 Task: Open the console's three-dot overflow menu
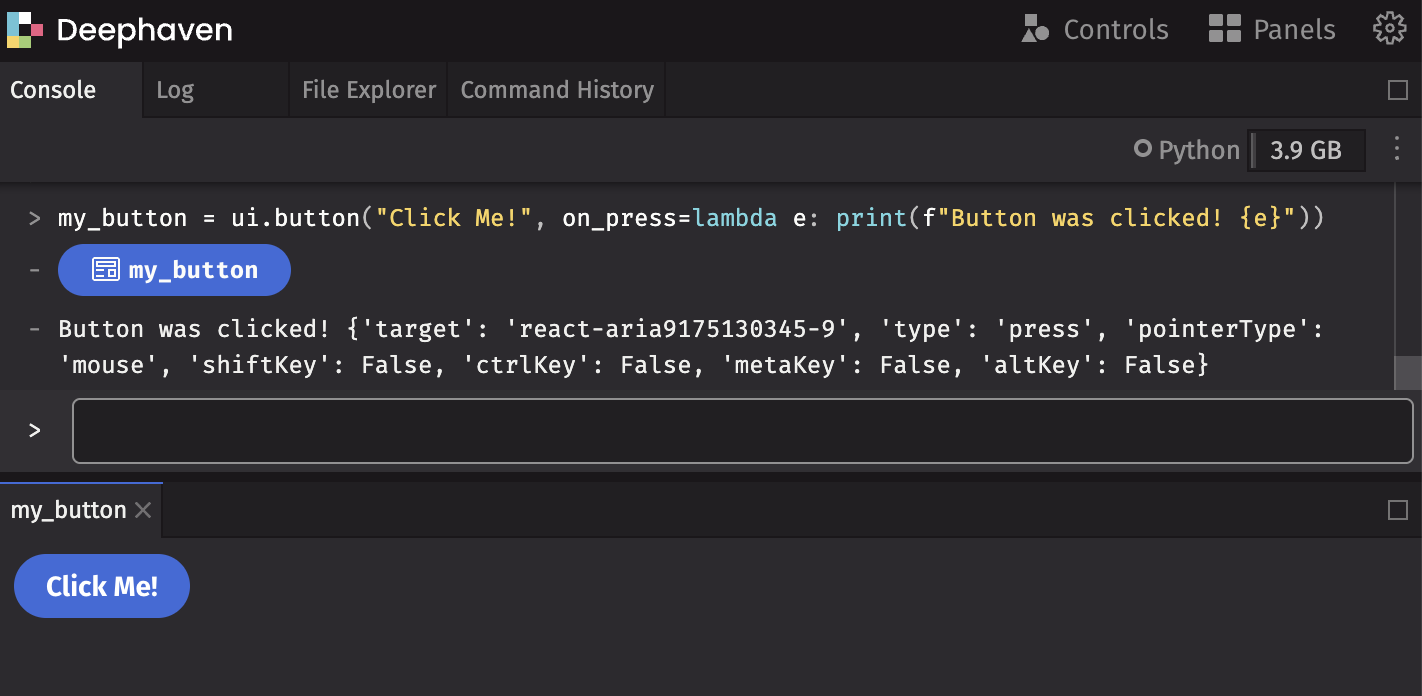[1397, 150]
